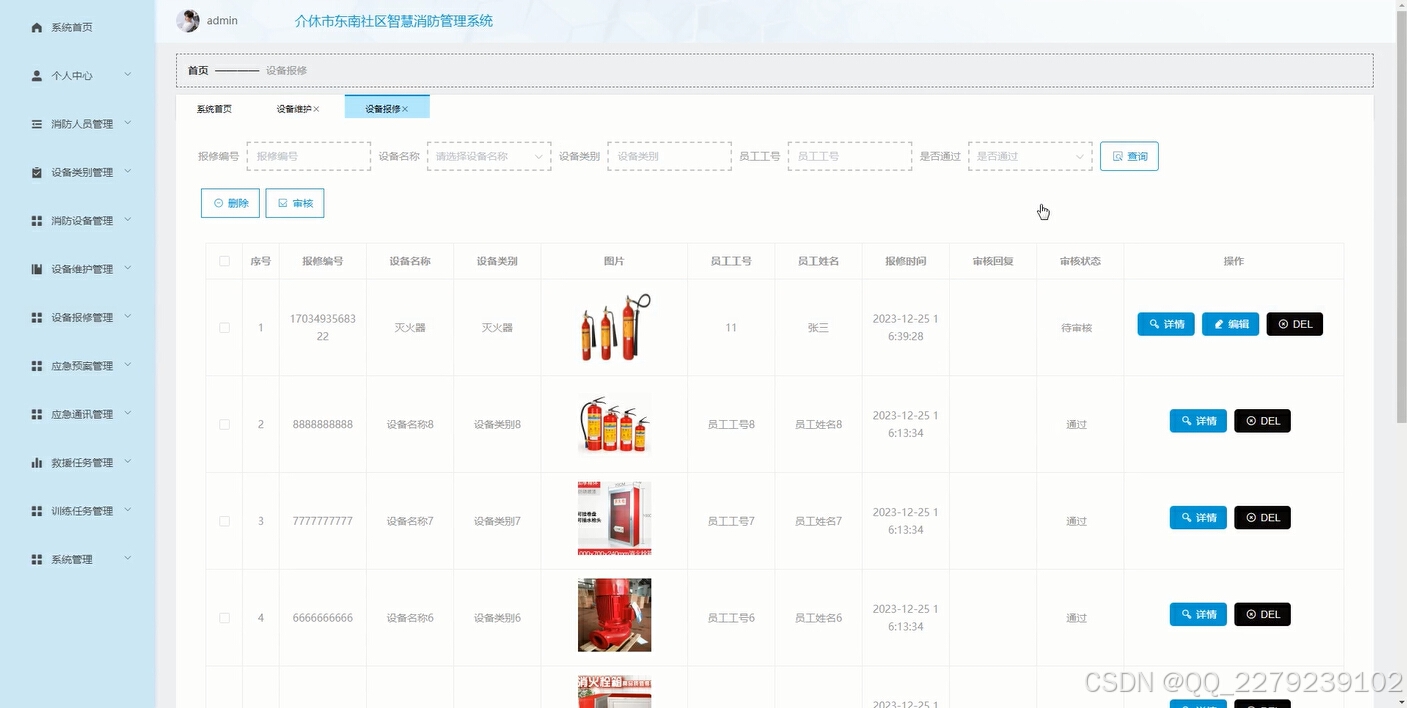Screen dimensions: 1407x708
Task: Select the checkbox on row 3
Action: pos(224,520)
